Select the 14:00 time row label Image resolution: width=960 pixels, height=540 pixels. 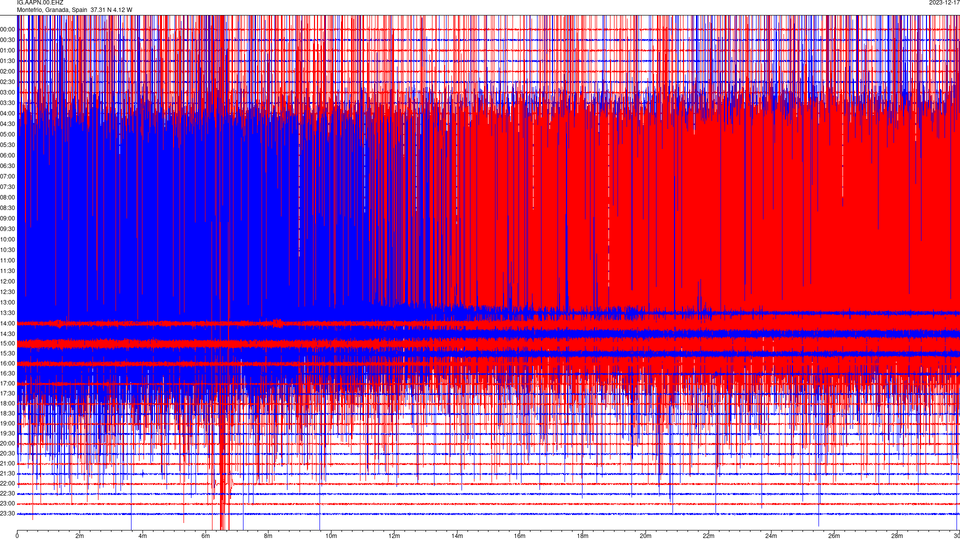(7, 323)
